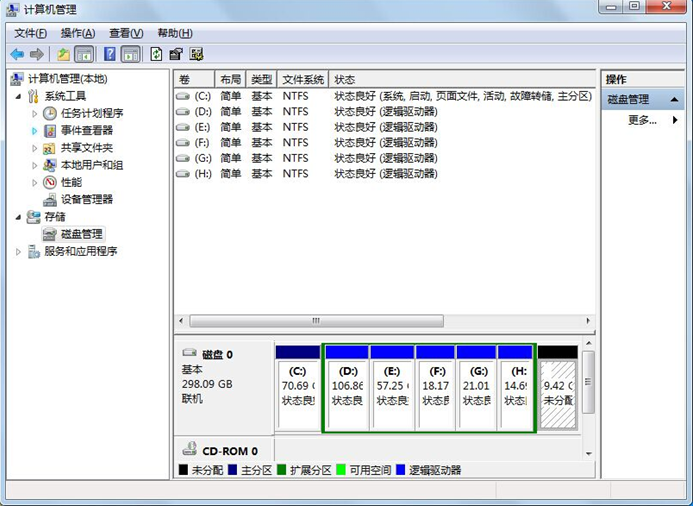Image resolution: width=693 pixels, height=508 pixels.
Task: Select the (C:) volume row
Action: coord(385,96)
